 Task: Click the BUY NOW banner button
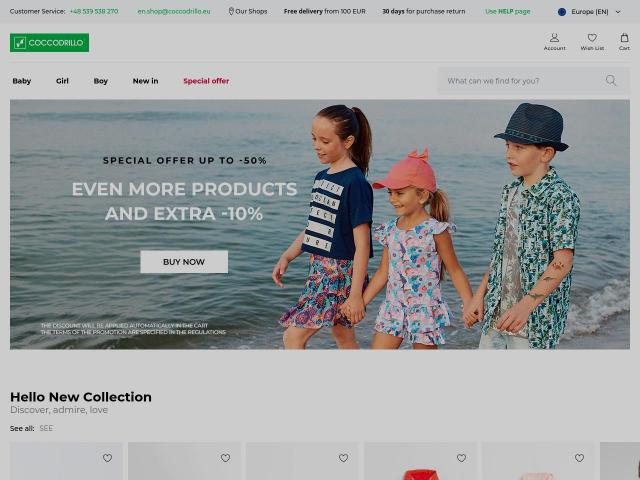[184, 262]
